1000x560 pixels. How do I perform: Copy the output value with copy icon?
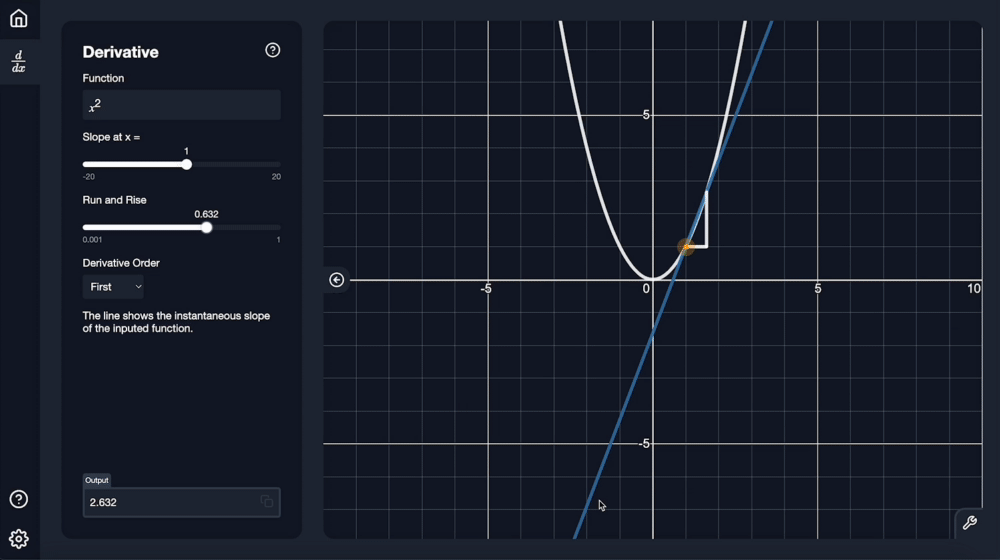(x=267, y=502)
